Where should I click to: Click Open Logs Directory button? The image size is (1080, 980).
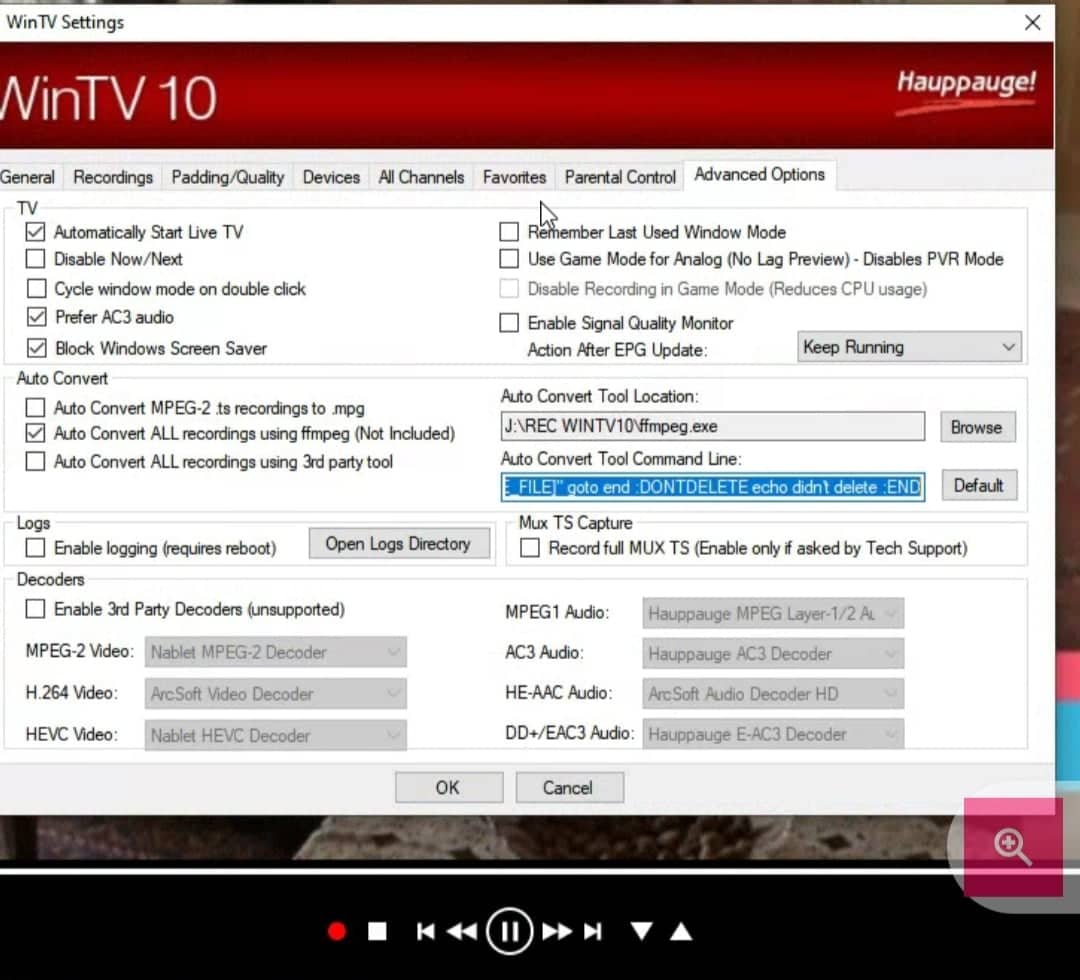click(398, 543)
